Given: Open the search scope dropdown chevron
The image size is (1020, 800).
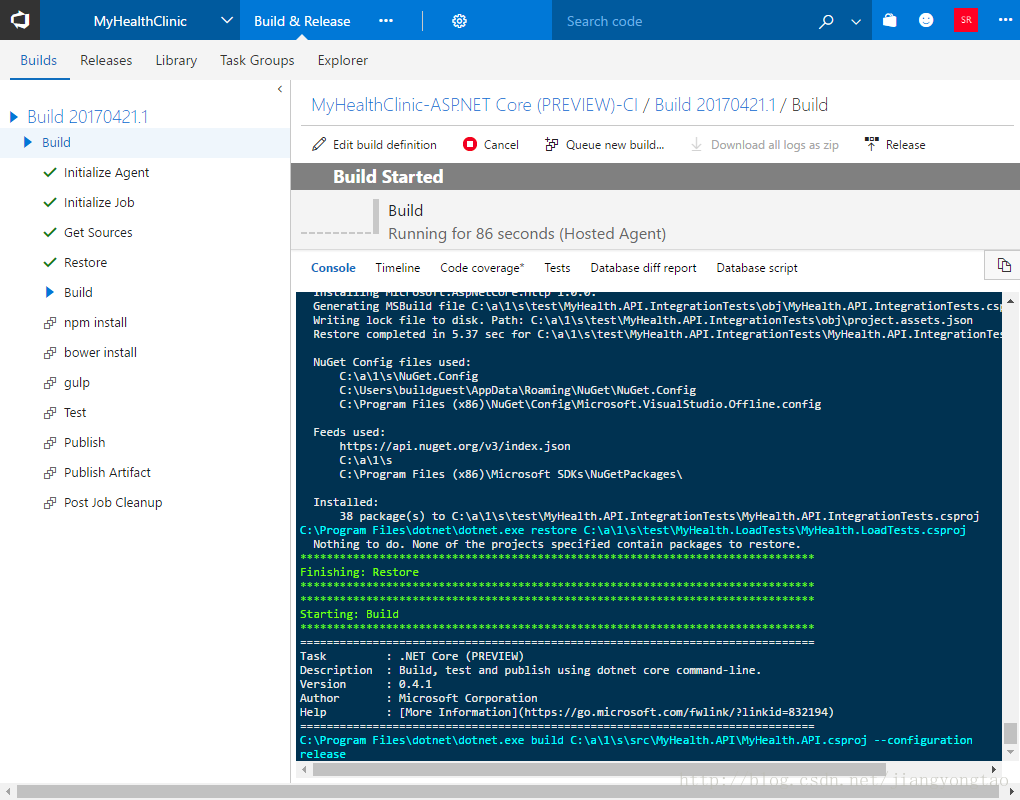Looking at the screenshot, I should tap(856, 21).
